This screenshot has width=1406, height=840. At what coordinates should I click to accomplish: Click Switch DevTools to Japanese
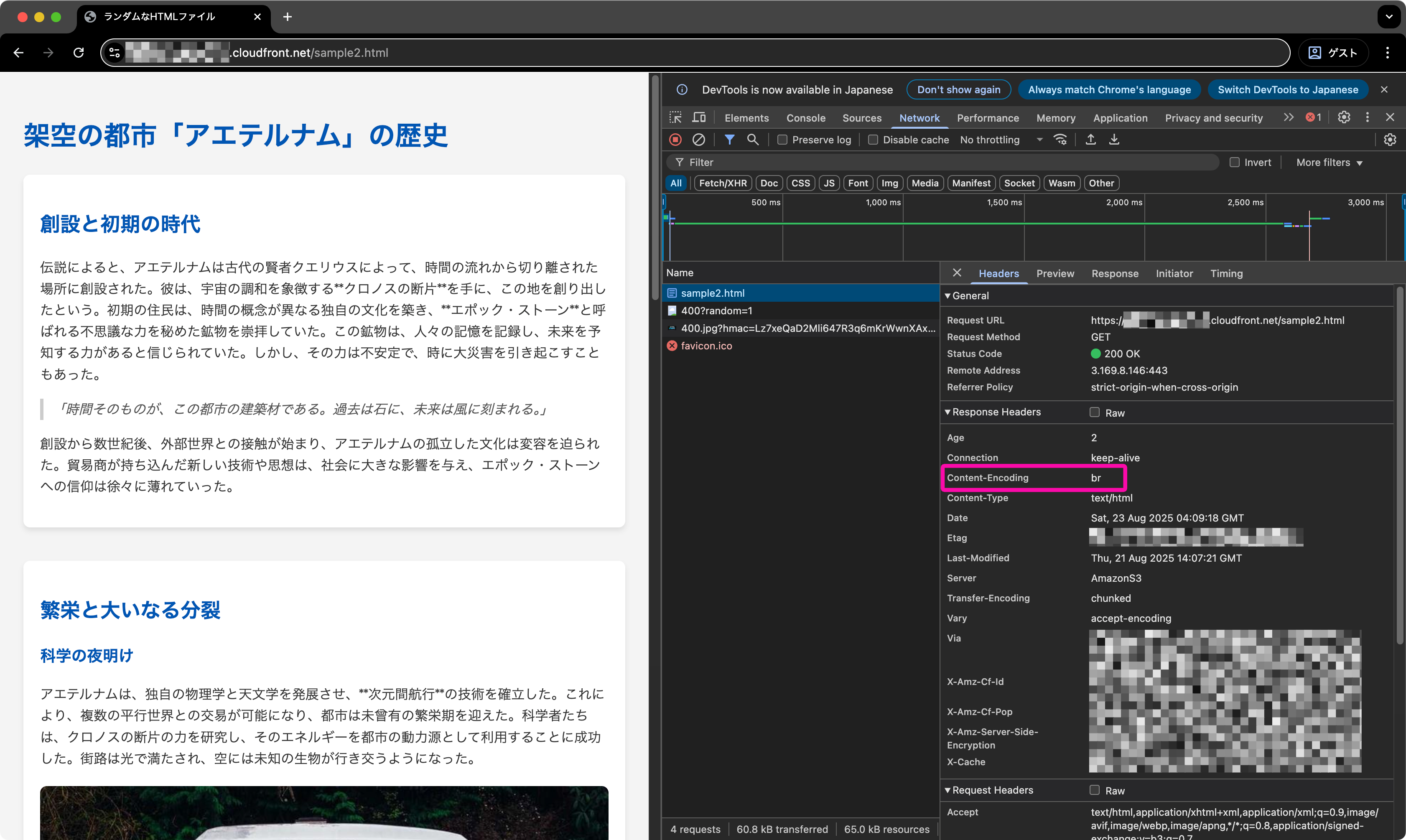click(x=1287, y=89)
